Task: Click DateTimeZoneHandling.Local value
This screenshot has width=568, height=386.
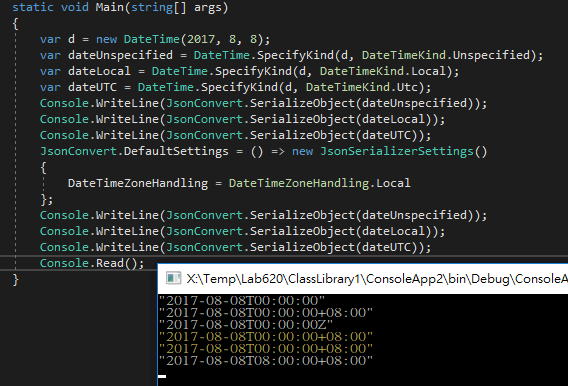Action: pos(320,183)
